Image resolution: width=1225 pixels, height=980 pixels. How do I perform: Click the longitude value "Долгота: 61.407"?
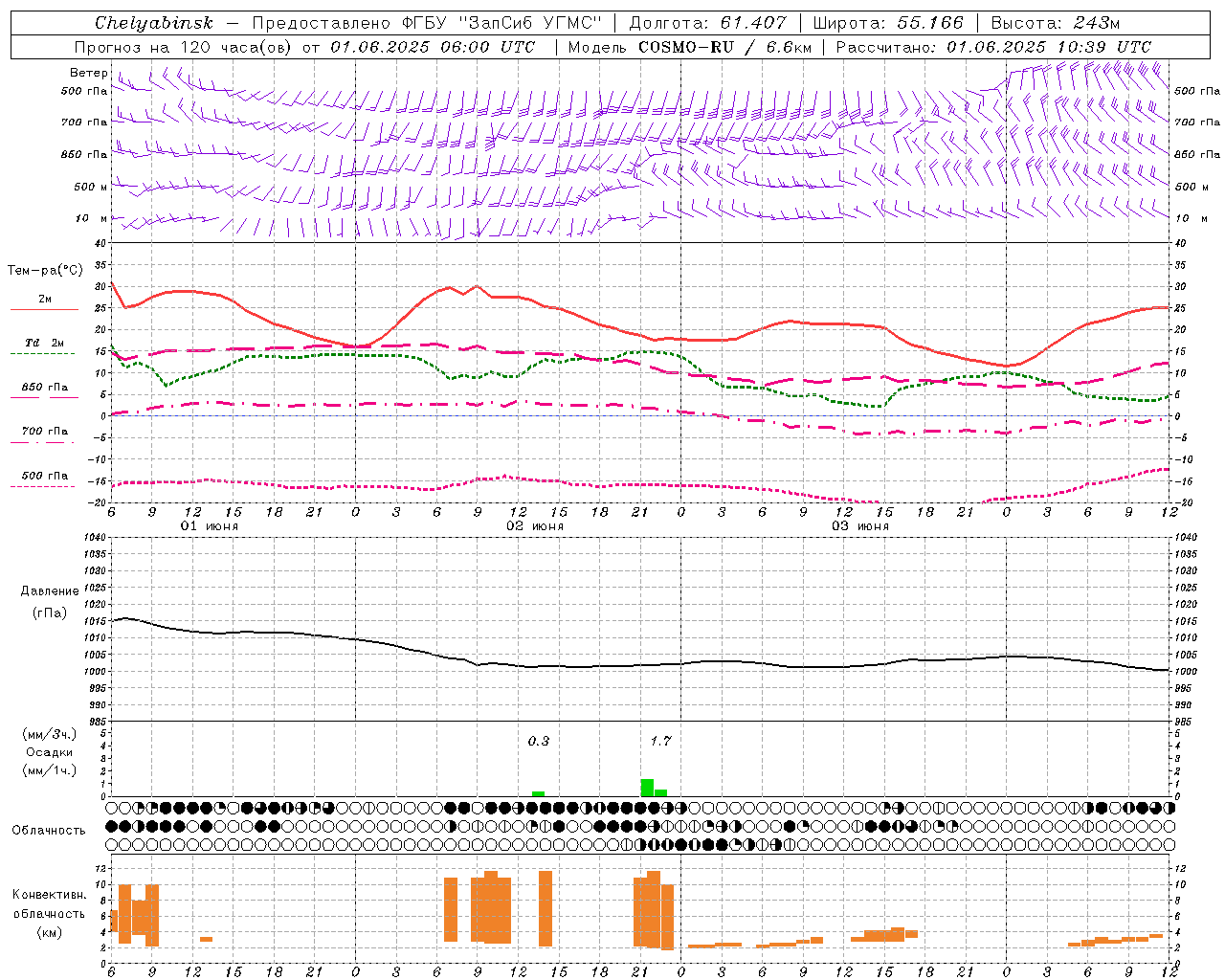707,23
